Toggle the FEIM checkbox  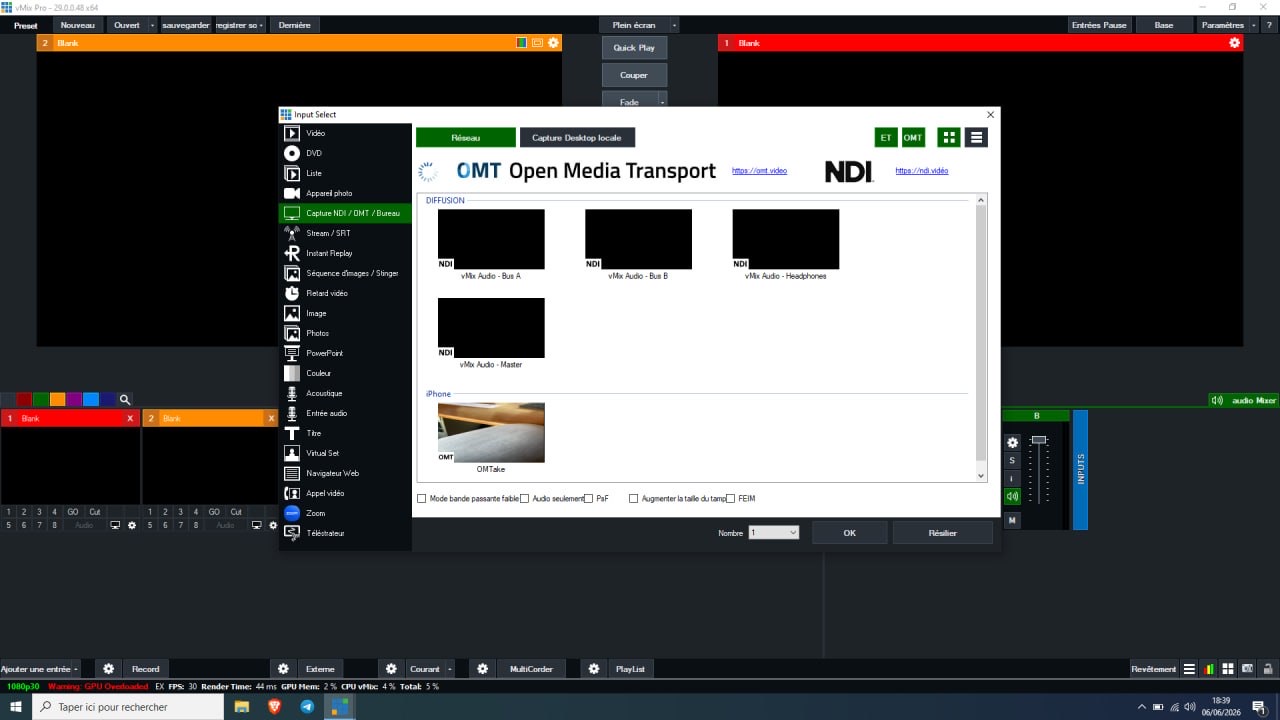pos(731,498)
